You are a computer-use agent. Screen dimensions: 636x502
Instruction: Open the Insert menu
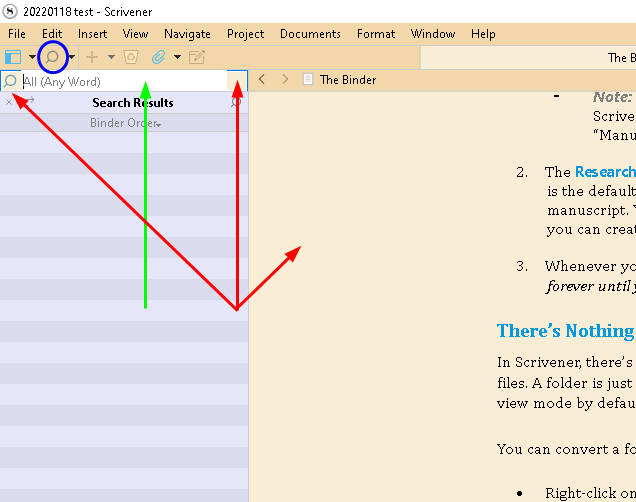pos(92,34)
